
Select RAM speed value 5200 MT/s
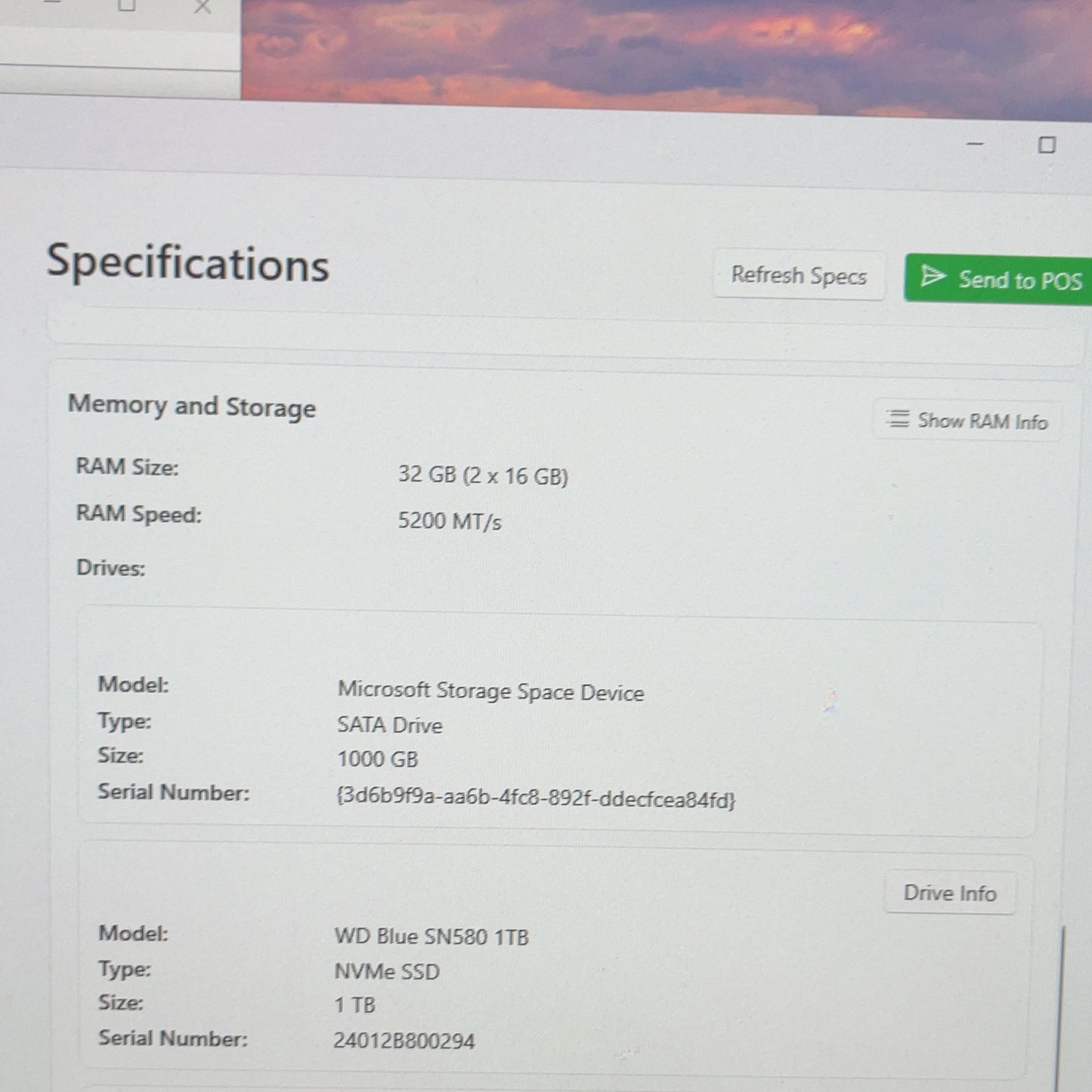(450, 521)
